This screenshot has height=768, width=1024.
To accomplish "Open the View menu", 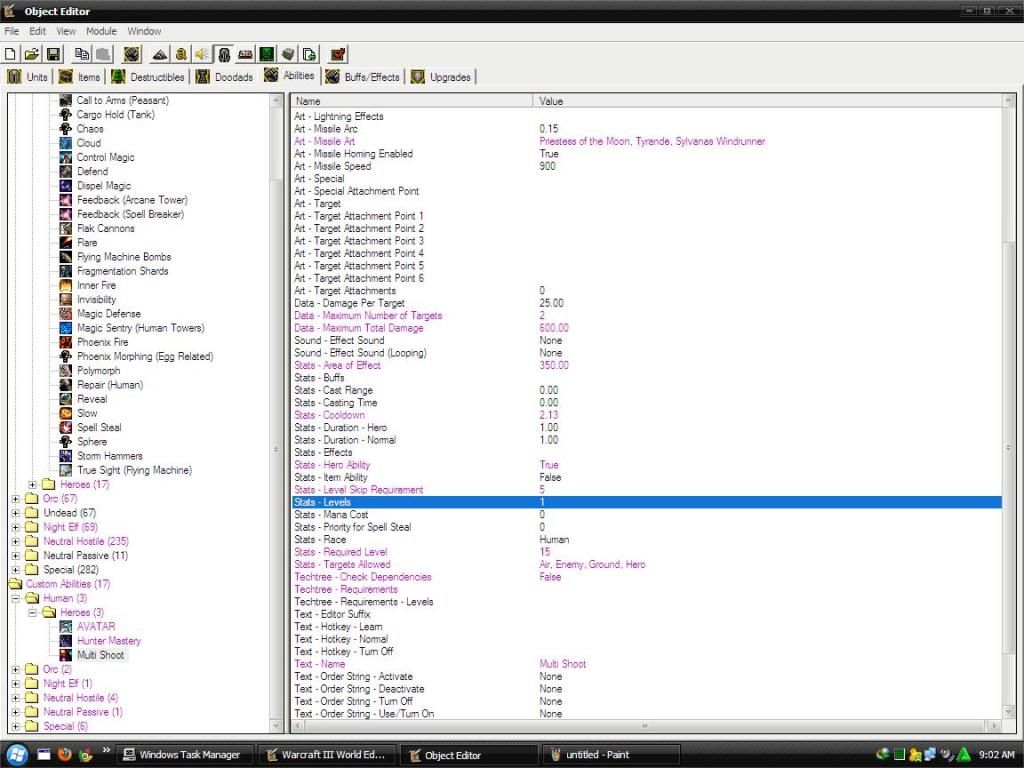I will 66,31.
